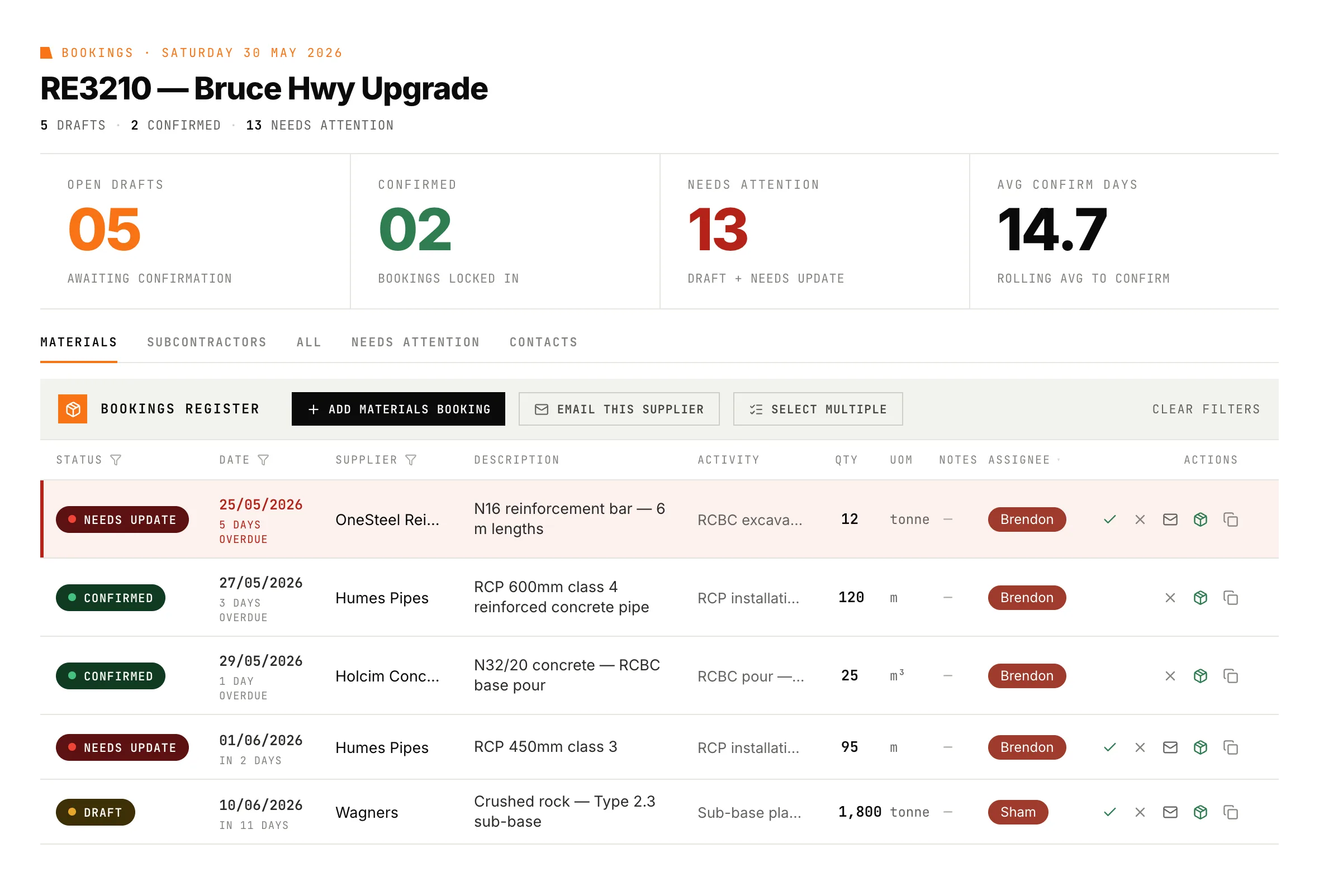The image size is (1319, 896).
Task: Duplicate the Holcim N32/20 concrete booking
Action: click(x=1230, y=676)
